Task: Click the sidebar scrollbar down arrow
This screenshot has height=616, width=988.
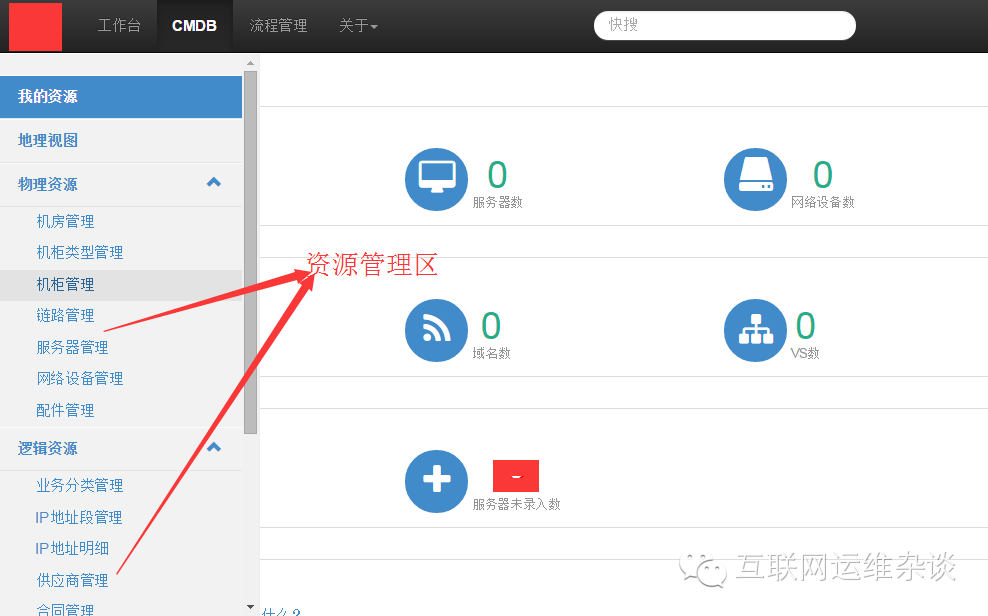Action: (x=250, y=605)
